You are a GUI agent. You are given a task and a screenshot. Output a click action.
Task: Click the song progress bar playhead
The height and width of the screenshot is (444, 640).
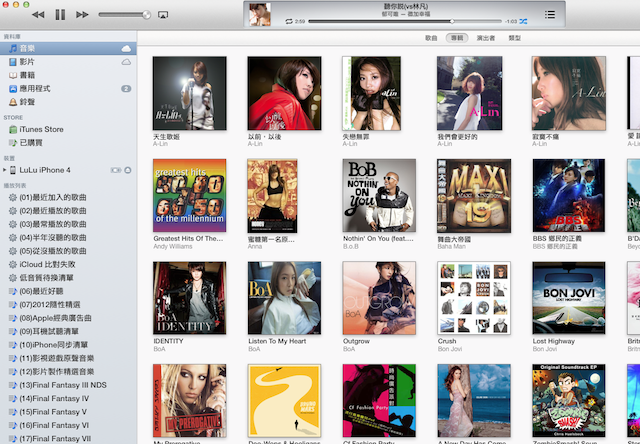pos(452,21)
